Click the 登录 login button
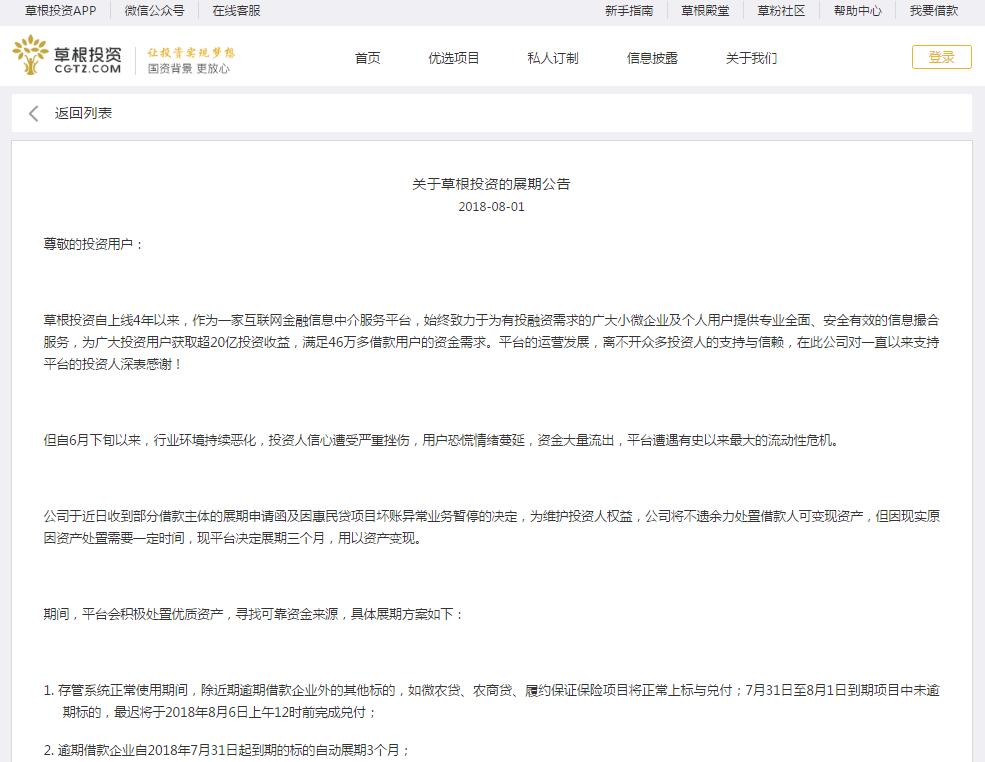The height and width of the screenshot is (762, 985). pos(940,57)
